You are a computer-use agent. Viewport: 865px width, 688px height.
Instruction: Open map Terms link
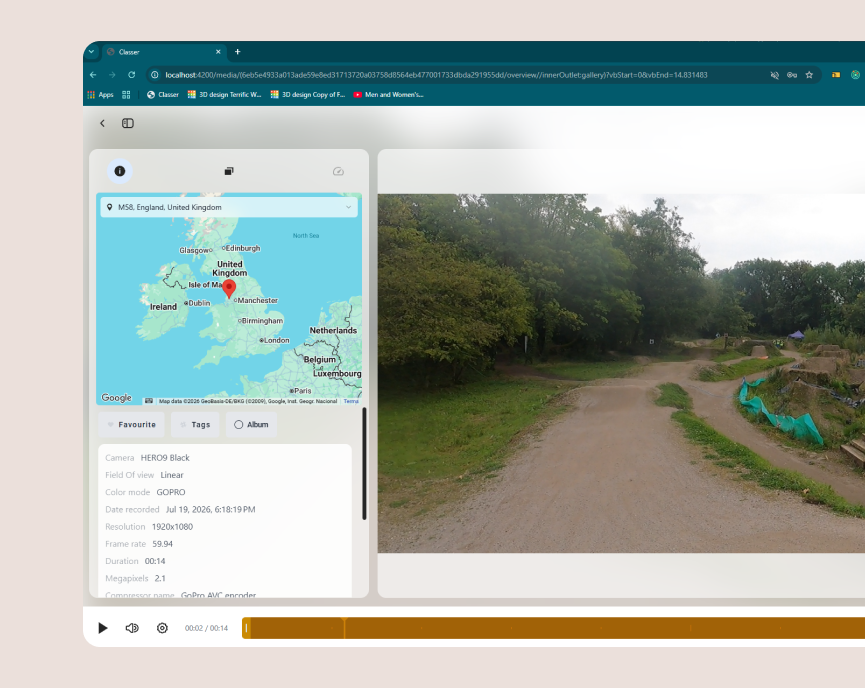[351, 401]
